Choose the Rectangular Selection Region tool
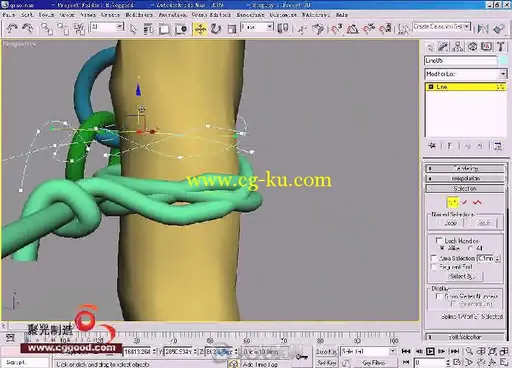The width and height of the screenshot is (512, 368). pos(164,29)
